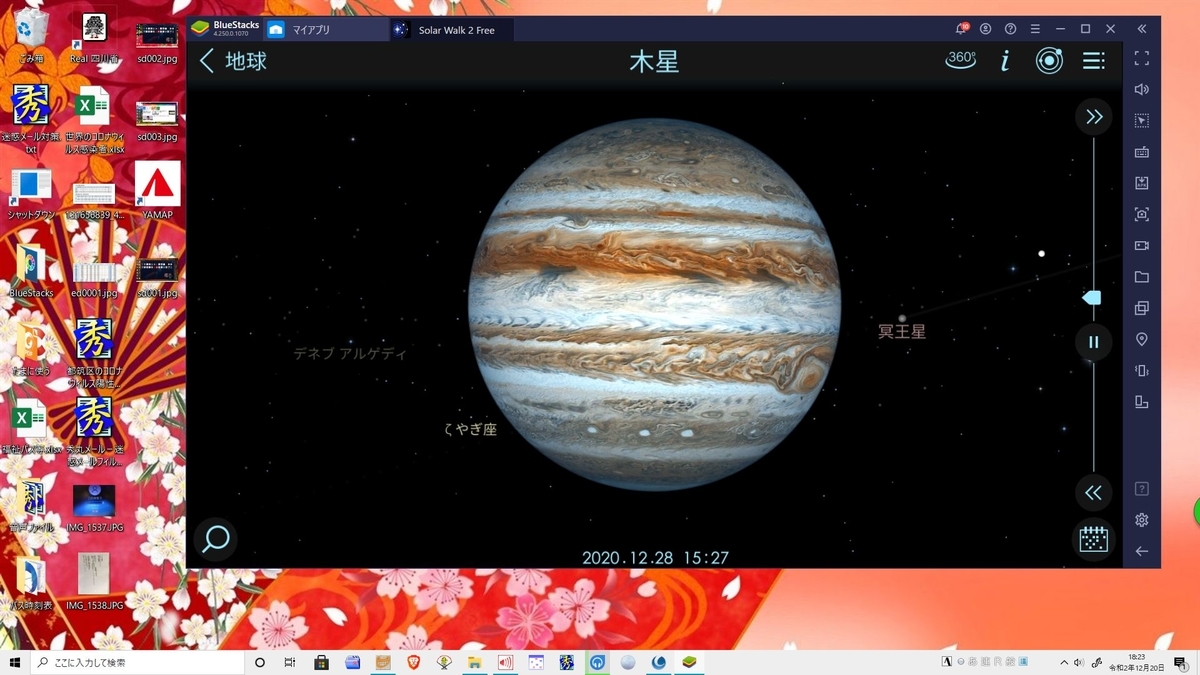
Task: Pause the time animation
Action: [x=1094, y=342]
